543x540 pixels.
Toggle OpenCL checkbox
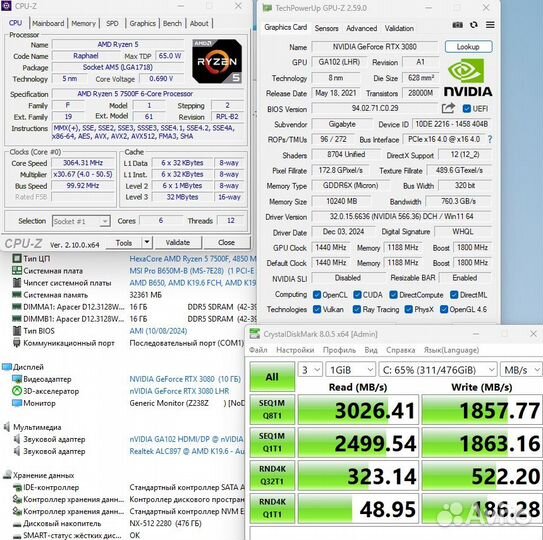[x=317, y=295]
